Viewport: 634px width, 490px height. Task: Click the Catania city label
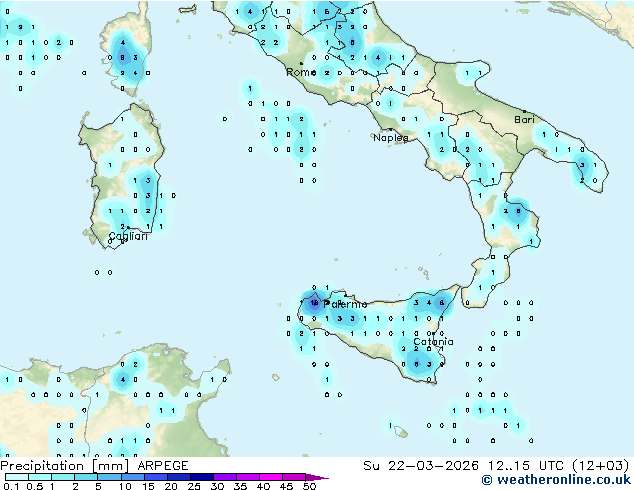coord(433,342)
